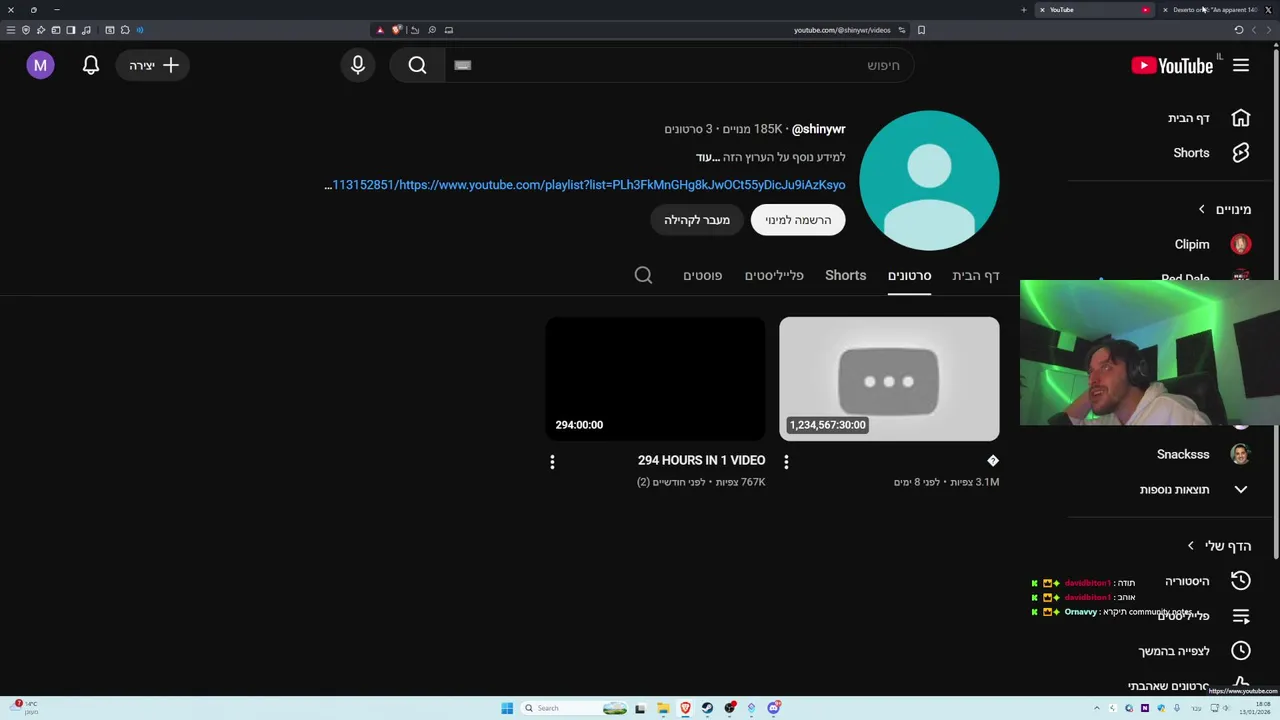Switch to the posts tab

[x=702, y=275]
